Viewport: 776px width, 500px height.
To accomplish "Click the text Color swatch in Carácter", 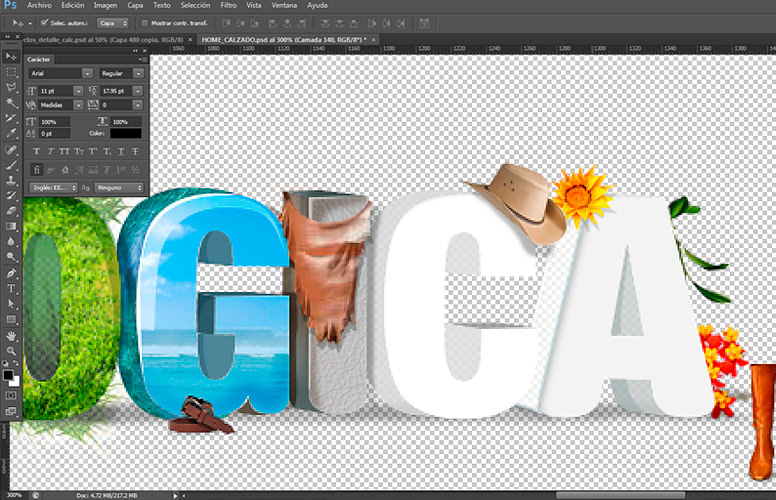I will (x=125, y=133).
